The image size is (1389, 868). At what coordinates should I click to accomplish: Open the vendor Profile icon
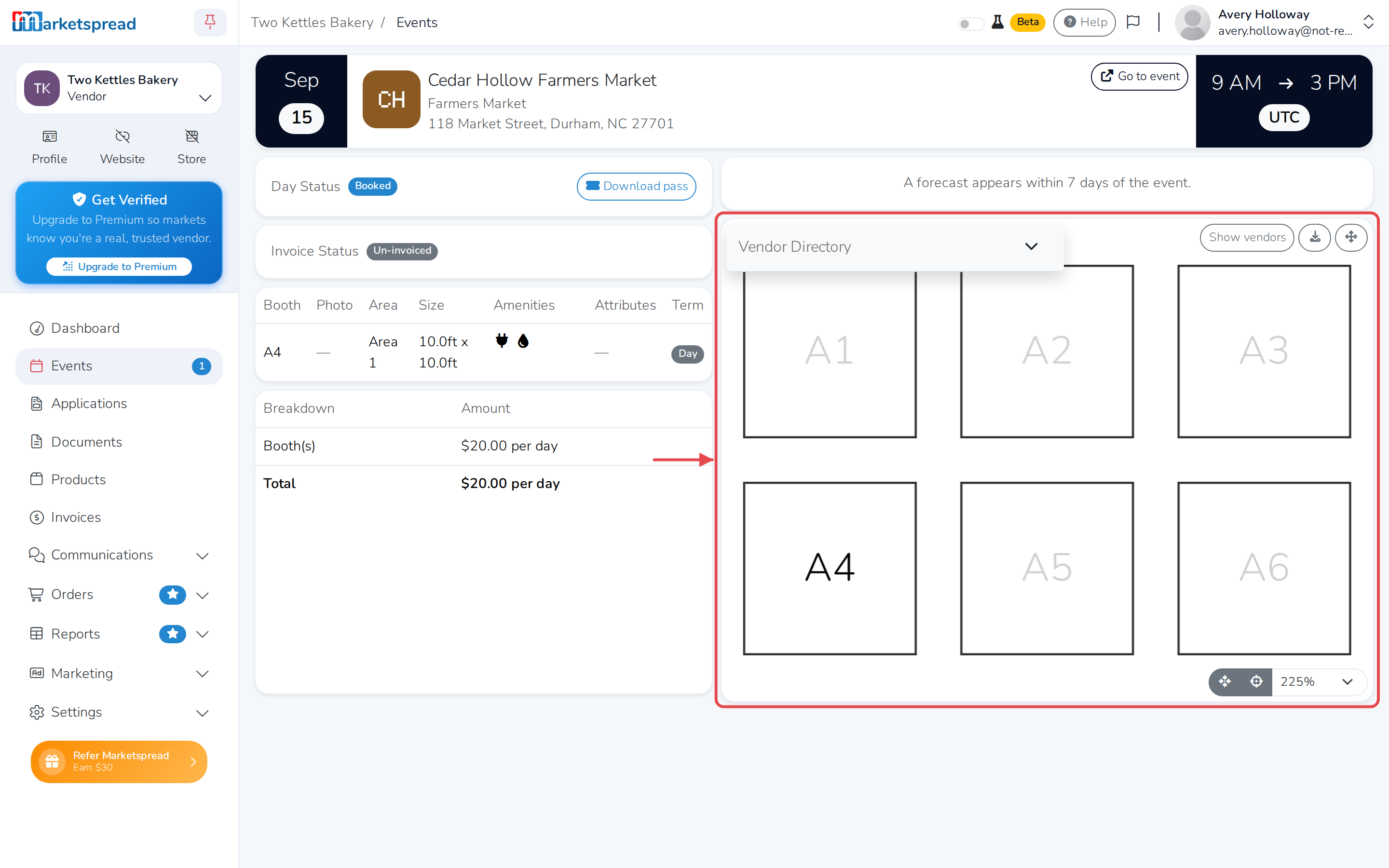pos(49,147)
